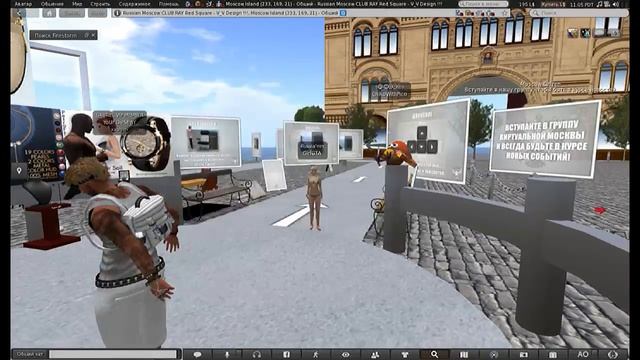Click the second HUD icon at top right
The height and width of the screenshot is (360, 640).
[x=585, y=33]
